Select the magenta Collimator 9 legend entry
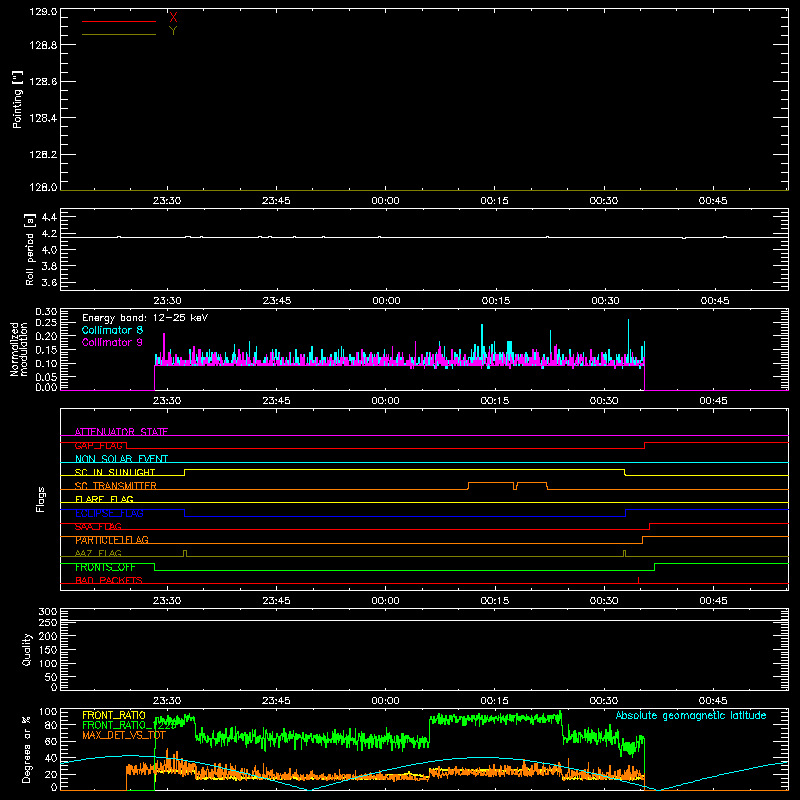The width and height of the screenshot is (800, 800). pos(112,342)
